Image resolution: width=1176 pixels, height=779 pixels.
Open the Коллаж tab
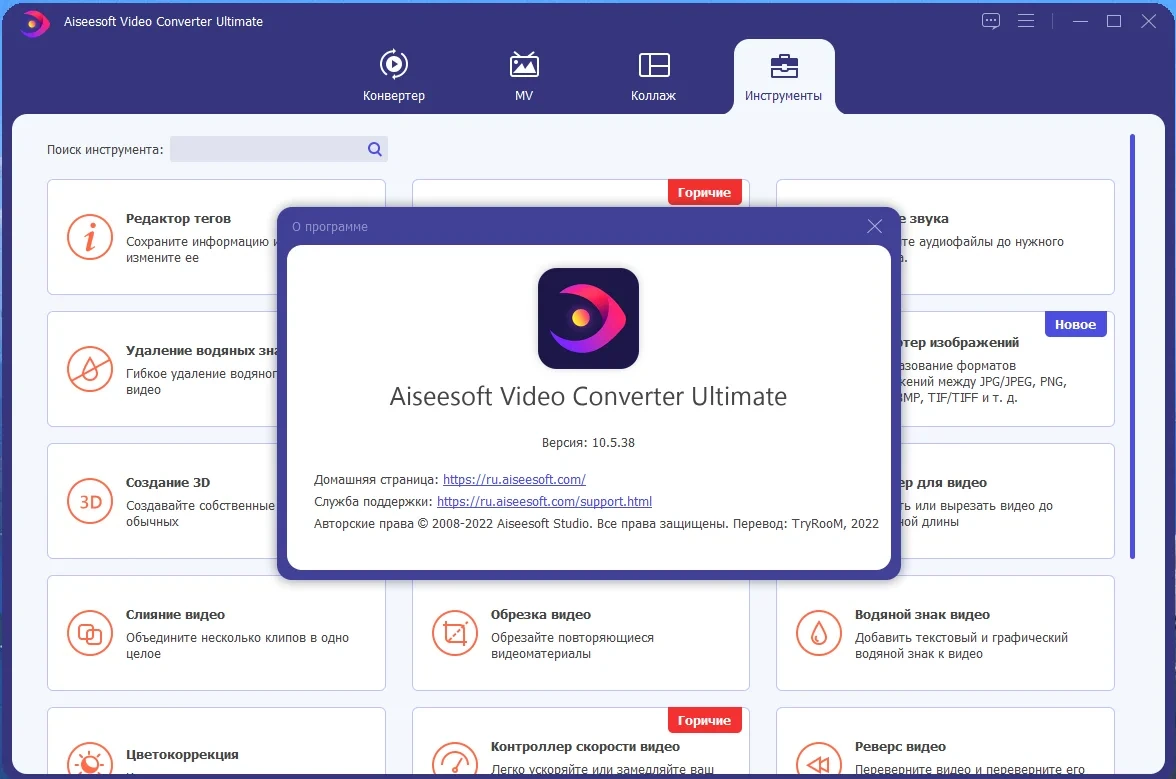[x=653, y=76]
